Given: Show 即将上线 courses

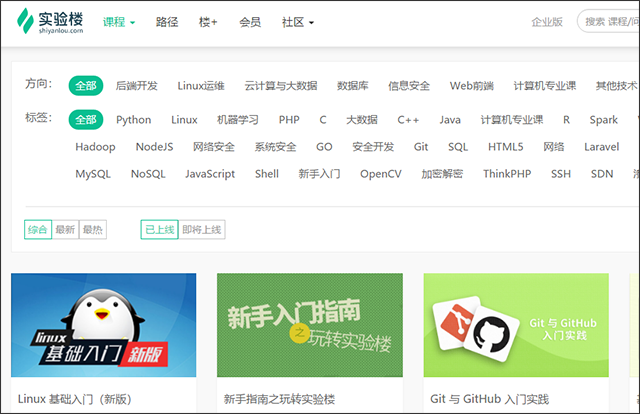Looking at the screenshot, I should coord(202,229).
